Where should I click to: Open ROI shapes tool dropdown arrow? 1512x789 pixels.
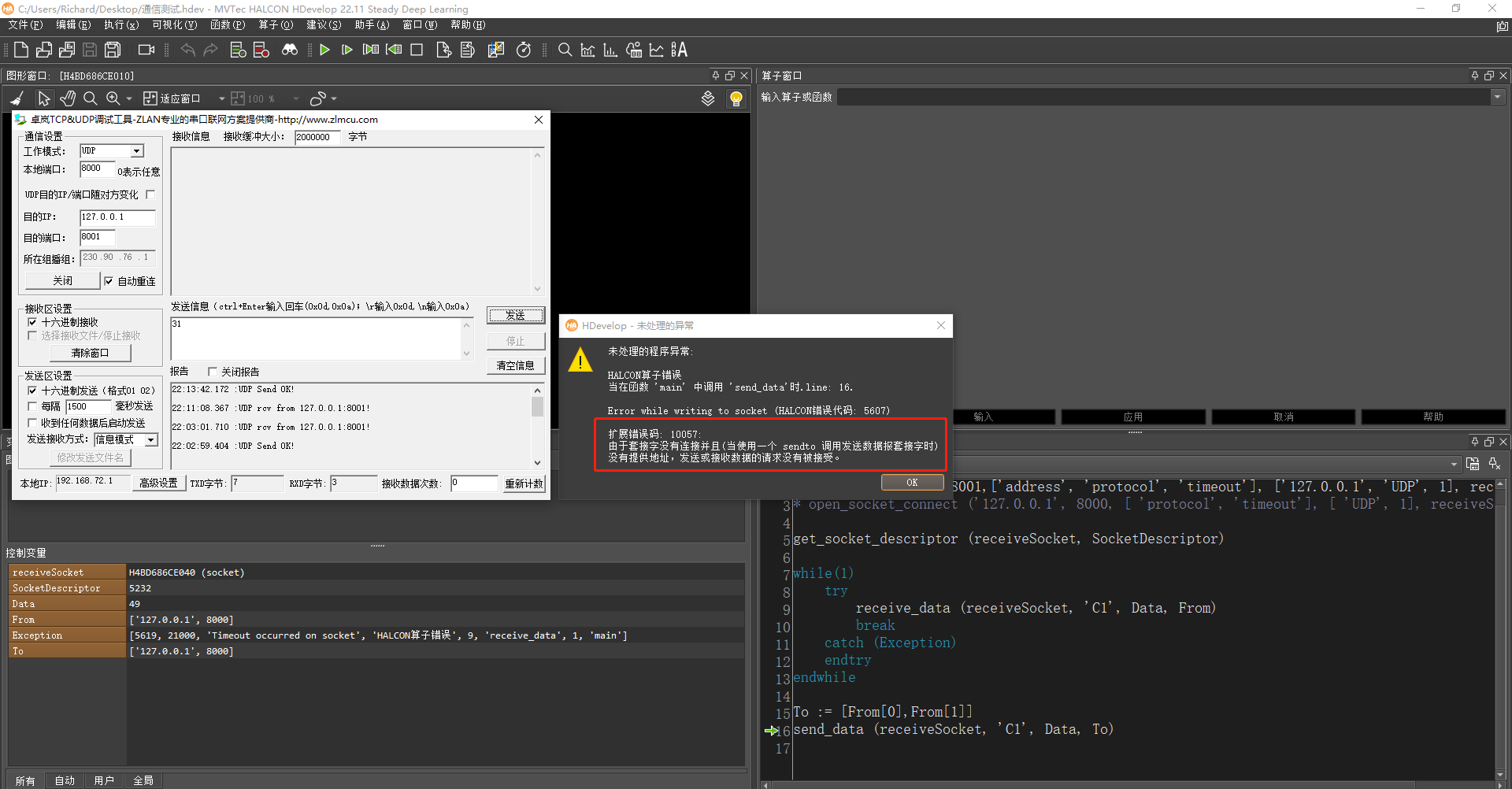(334, 99)
